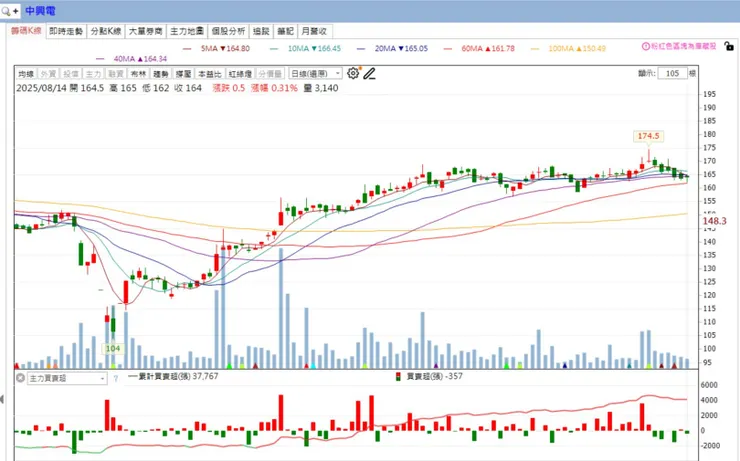
Task: Select the pencil drawing tool icon
Action: (x=370, y=74)
